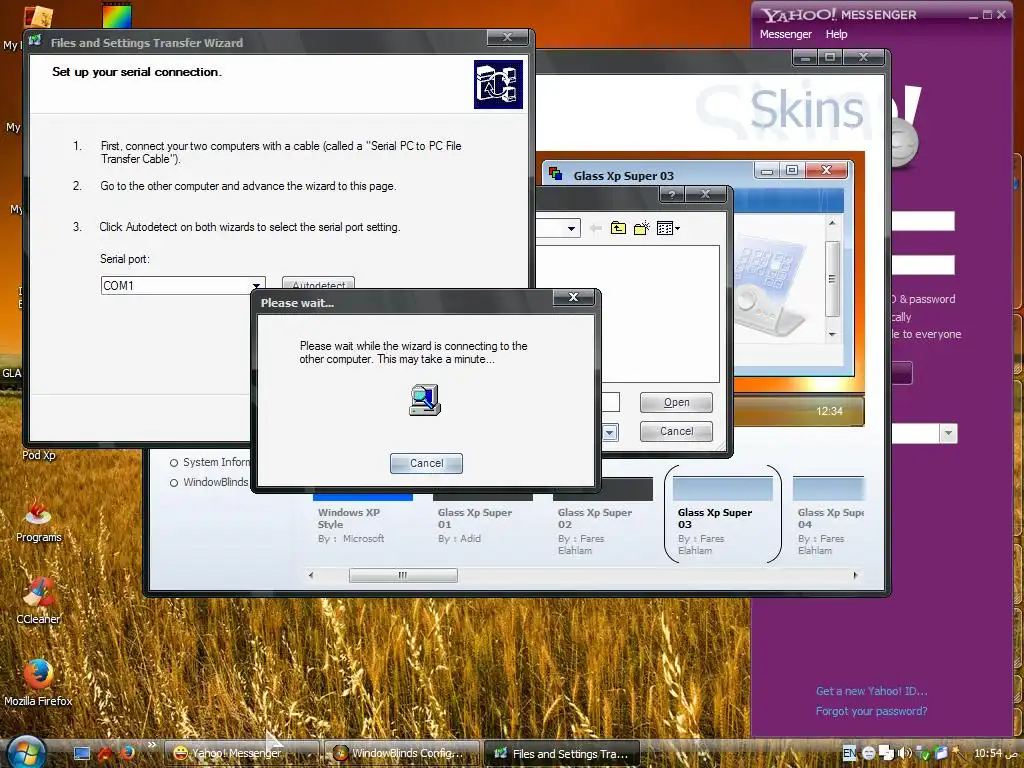Click the Windows Start orb
Image resolution: width=1024 pixels, height=768 pixels.
[x=25, y=752]
